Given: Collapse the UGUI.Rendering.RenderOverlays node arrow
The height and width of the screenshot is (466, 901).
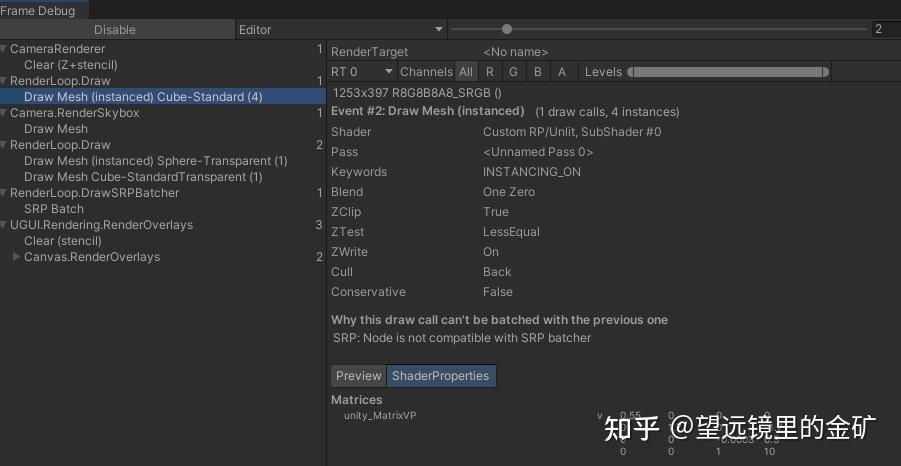Looking at the screenshot, I should tap(4, 225).
